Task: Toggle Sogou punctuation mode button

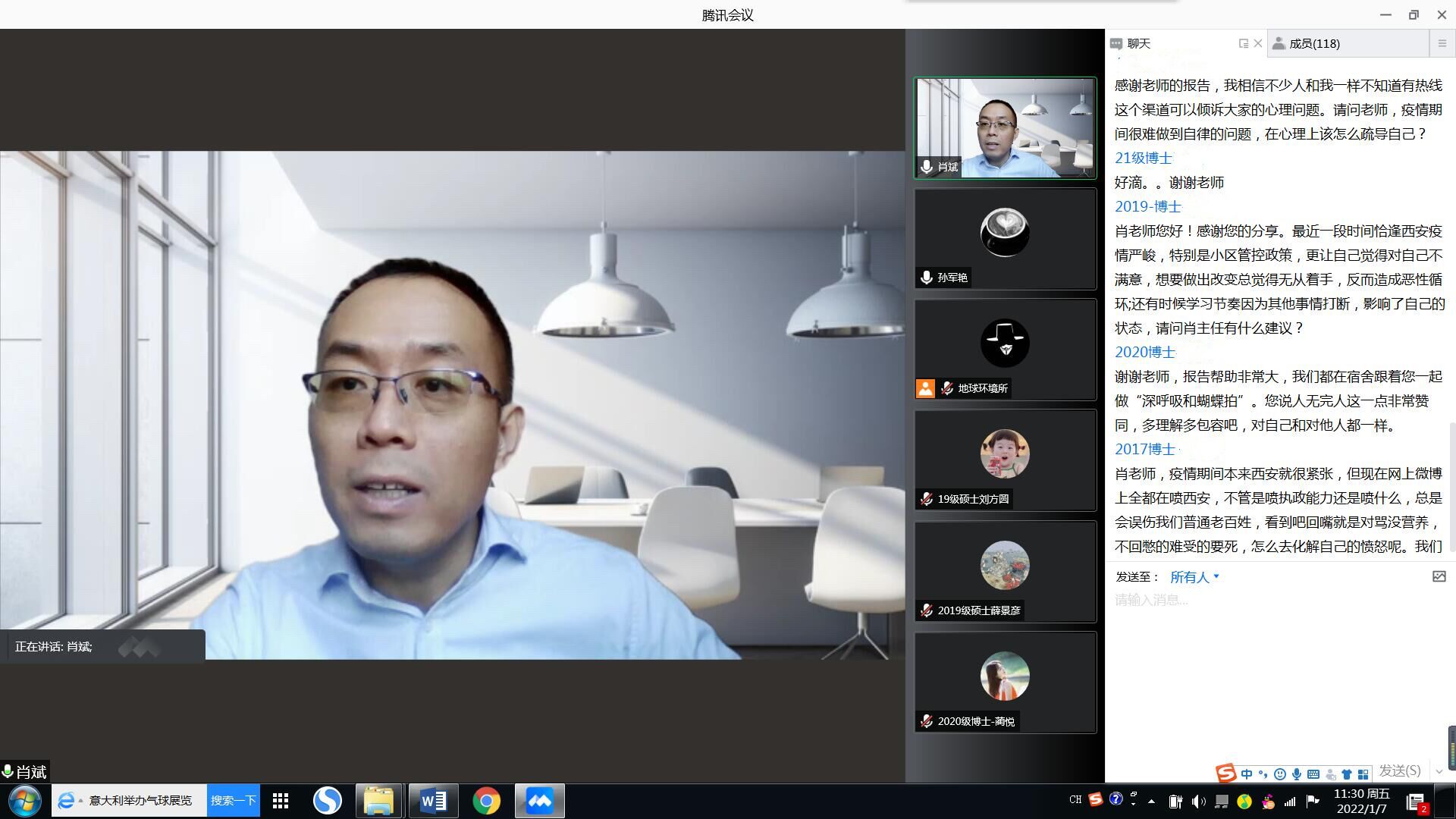Action: click(x=1263, y=774)
